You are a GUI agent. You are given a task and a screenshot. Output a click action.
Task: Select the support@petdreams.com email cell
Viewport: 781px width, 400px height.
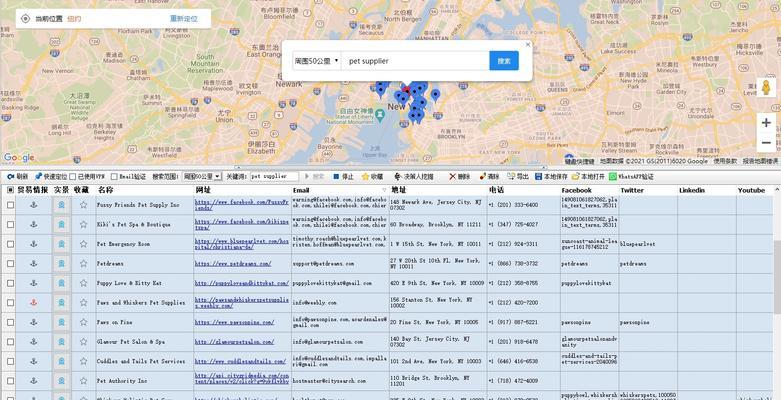(340, 264)
